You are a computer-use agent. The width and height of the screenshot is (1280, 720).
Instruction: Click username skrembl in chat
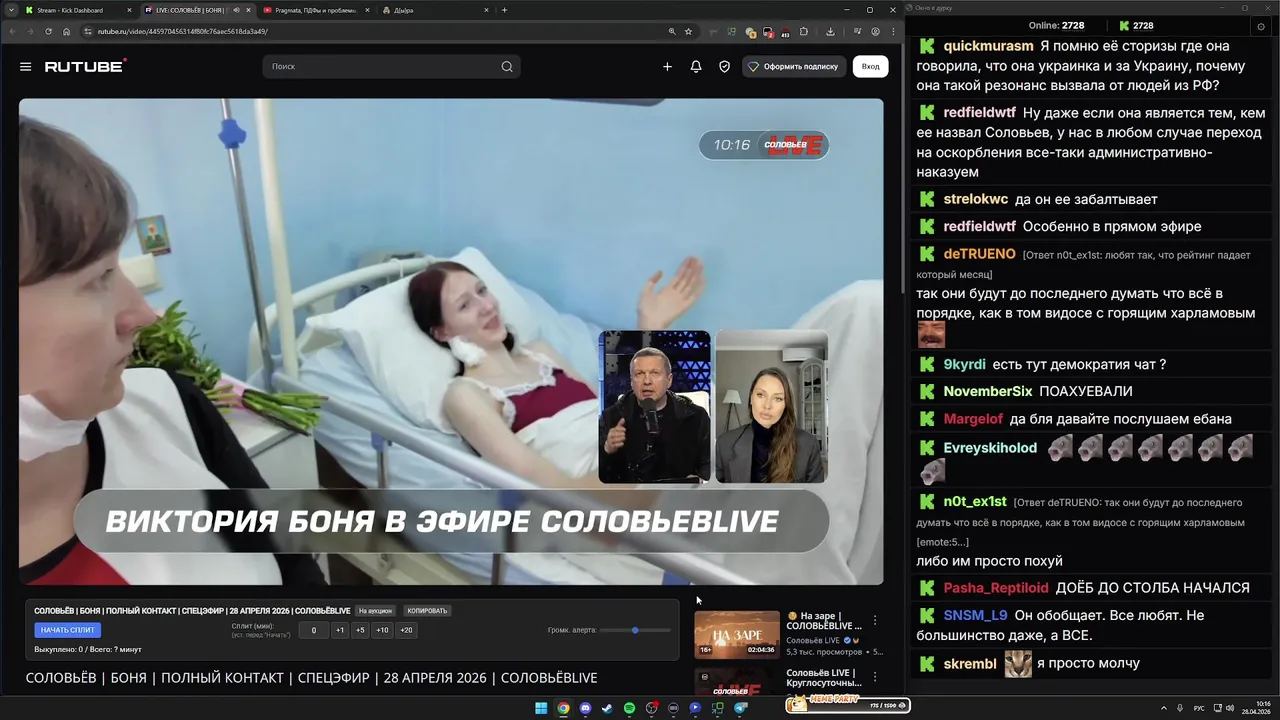[970, 663]
